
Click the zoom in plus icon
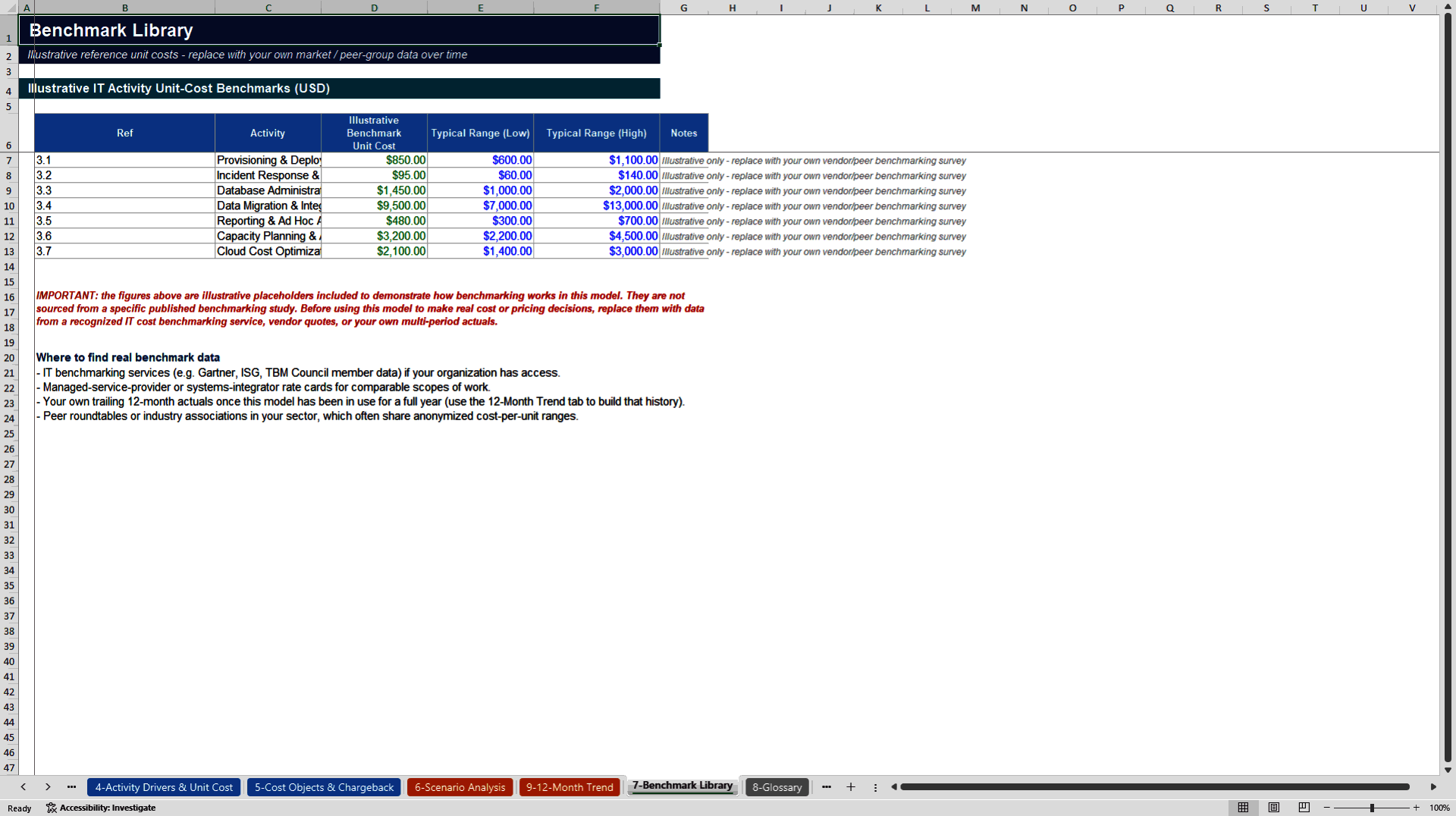pyautogui.click(x=1416, y=808)
